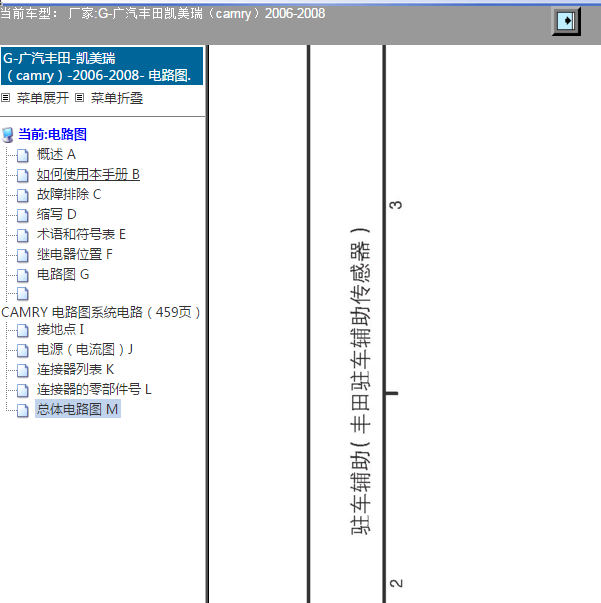Open the 电路图 G section
The width and height of the screenshot is (601, 603).
63,274
